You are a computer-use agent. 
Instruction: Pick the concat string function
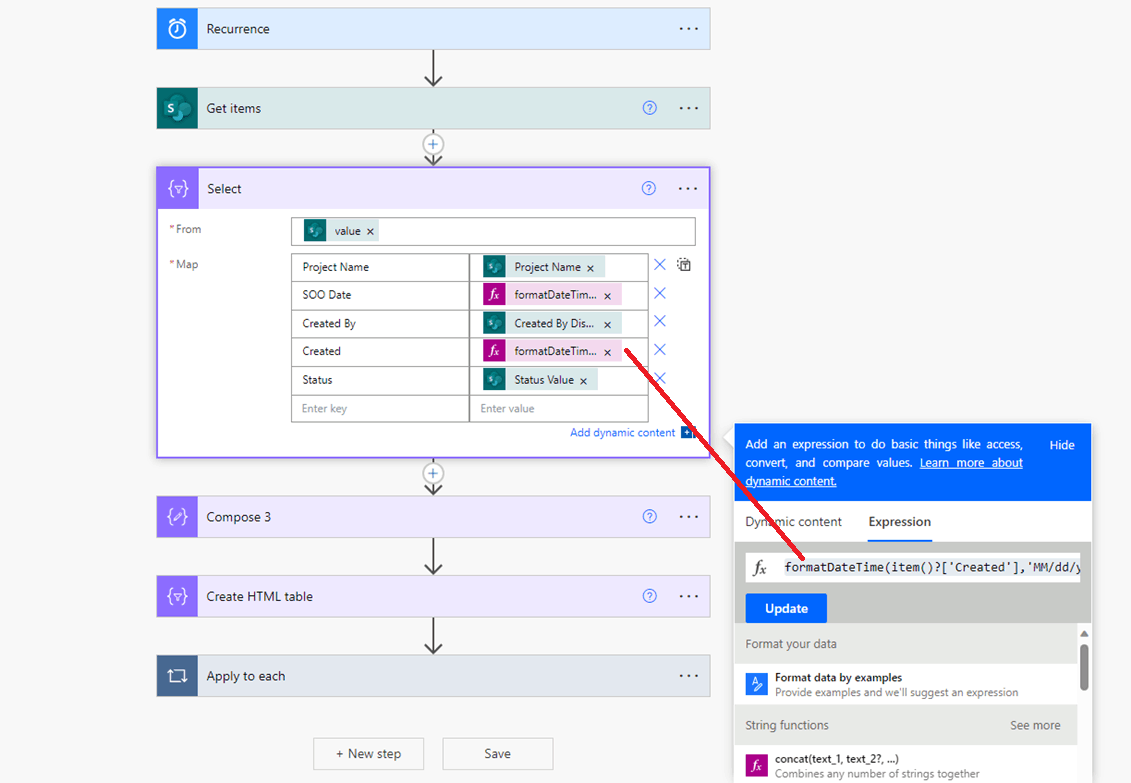pyautogui.click(x=906, y=765)
